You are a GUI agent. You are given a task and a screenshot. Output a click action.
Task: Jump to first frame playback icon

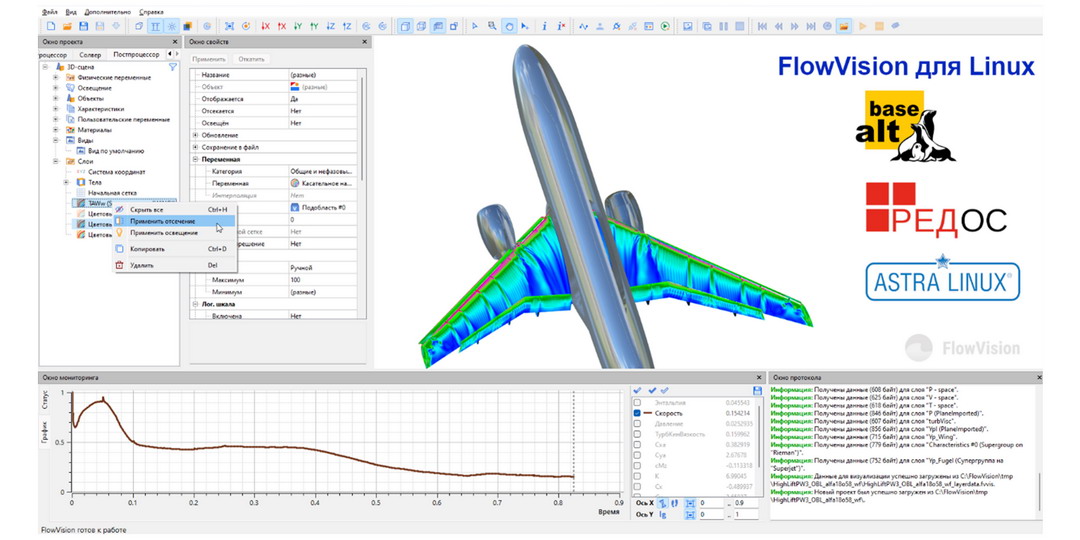(x=762, y=26)
